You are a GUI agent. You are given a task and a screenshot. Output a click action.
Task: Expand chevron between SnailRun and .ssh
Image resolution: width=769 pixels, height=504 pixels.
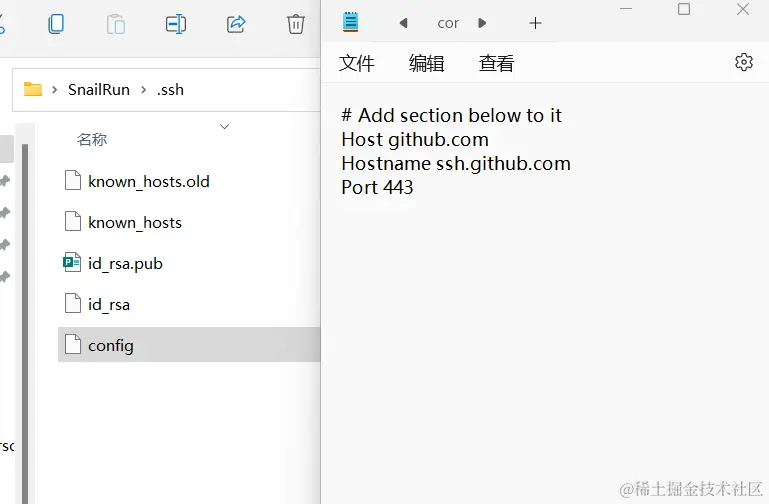pyautogui.click(x=143, y=90)
